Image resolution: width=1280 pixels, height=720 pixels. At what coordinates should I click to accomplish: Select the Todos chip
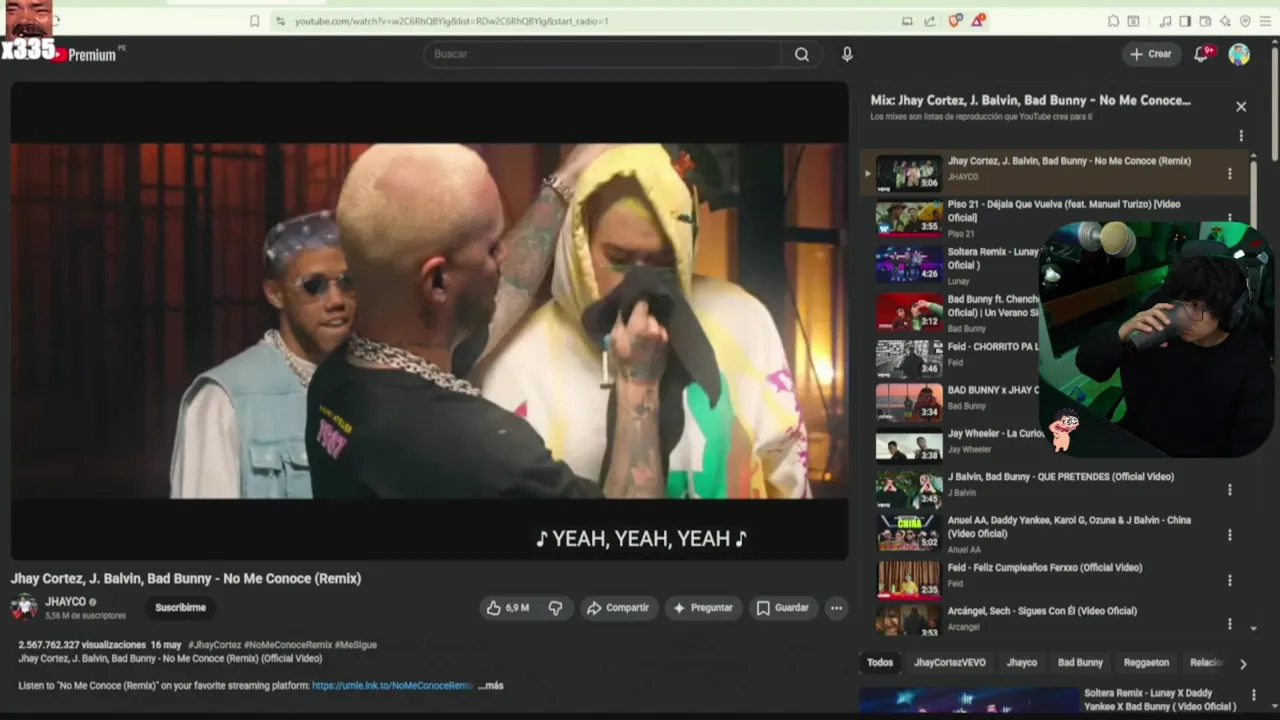(x=880, y=663)
